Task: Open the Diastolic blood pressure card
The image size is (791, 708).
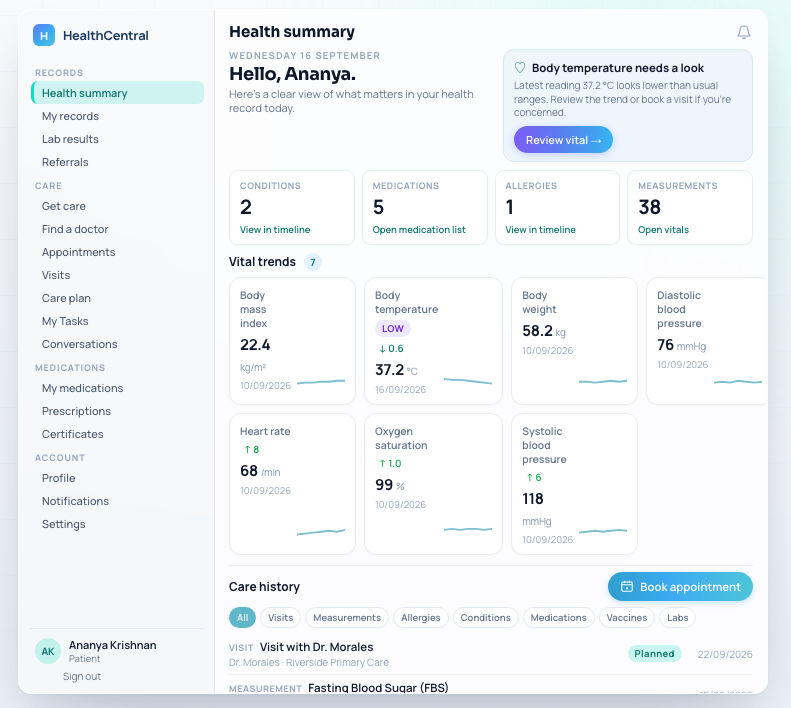Action: click(707, 341)
